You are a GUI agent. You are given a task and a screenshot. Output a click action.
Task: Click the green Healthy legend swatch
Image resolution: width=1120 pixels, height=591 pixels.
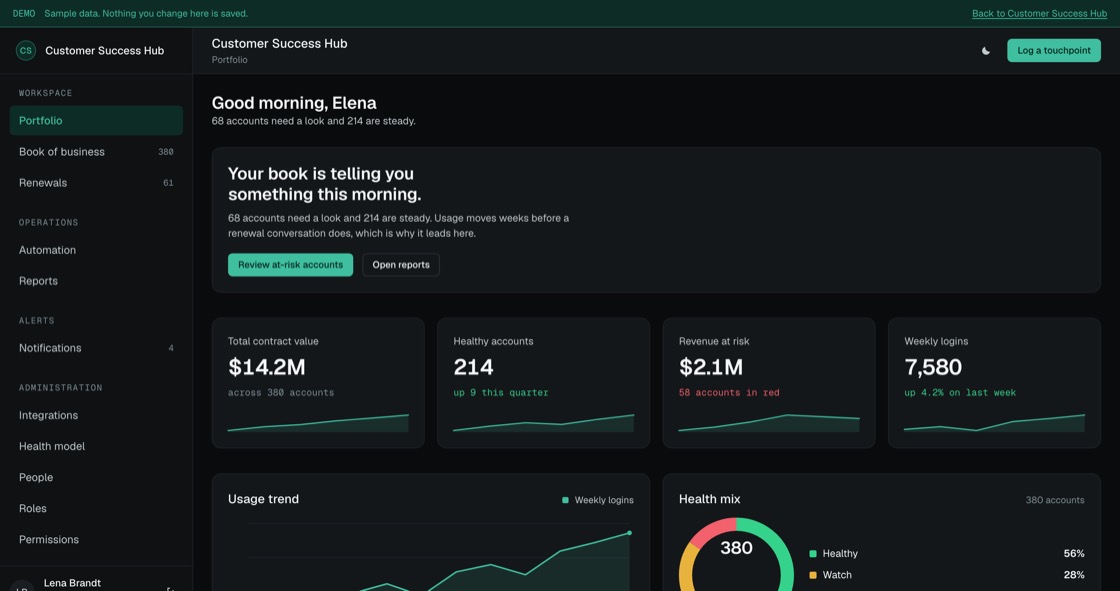[813, 554]
